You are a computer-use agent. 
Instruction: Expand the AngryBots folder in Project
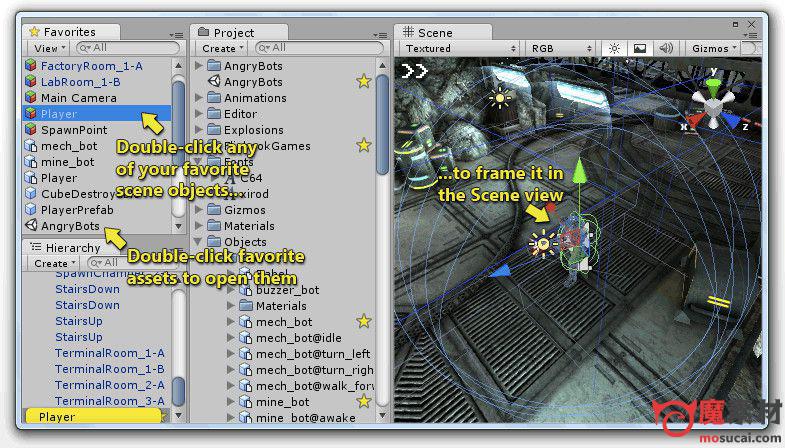[x=199, y=66]
